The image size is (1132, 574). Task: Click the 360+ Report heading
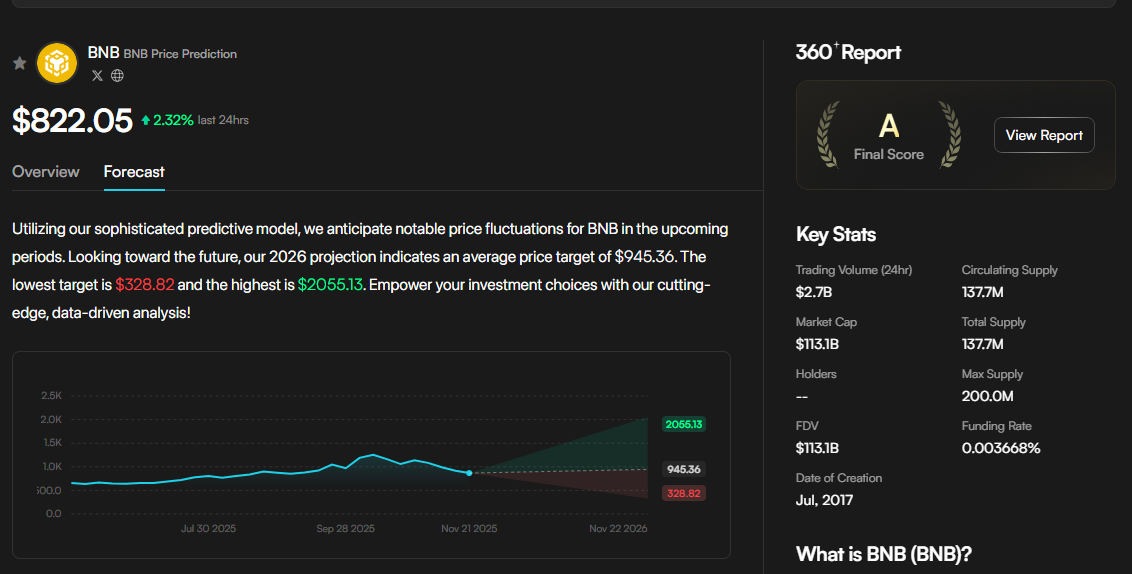(x=848, y=52)
